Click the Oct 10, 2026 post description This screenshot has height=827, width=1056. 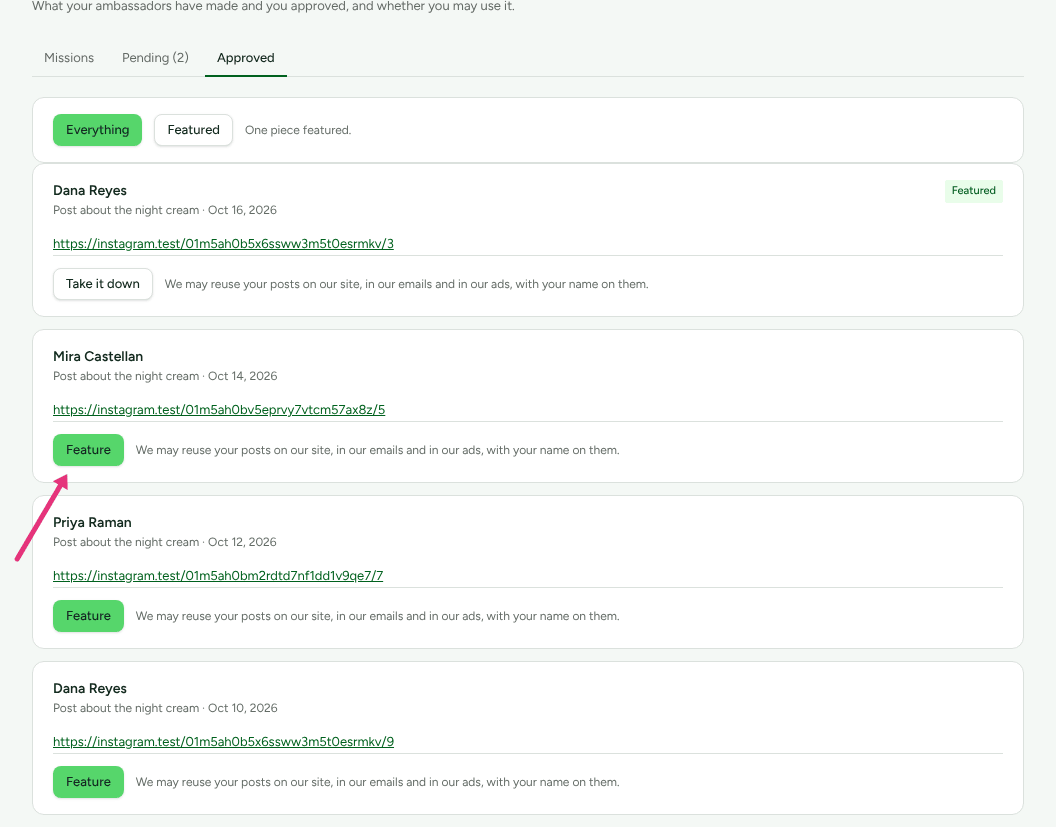(165, 708)
